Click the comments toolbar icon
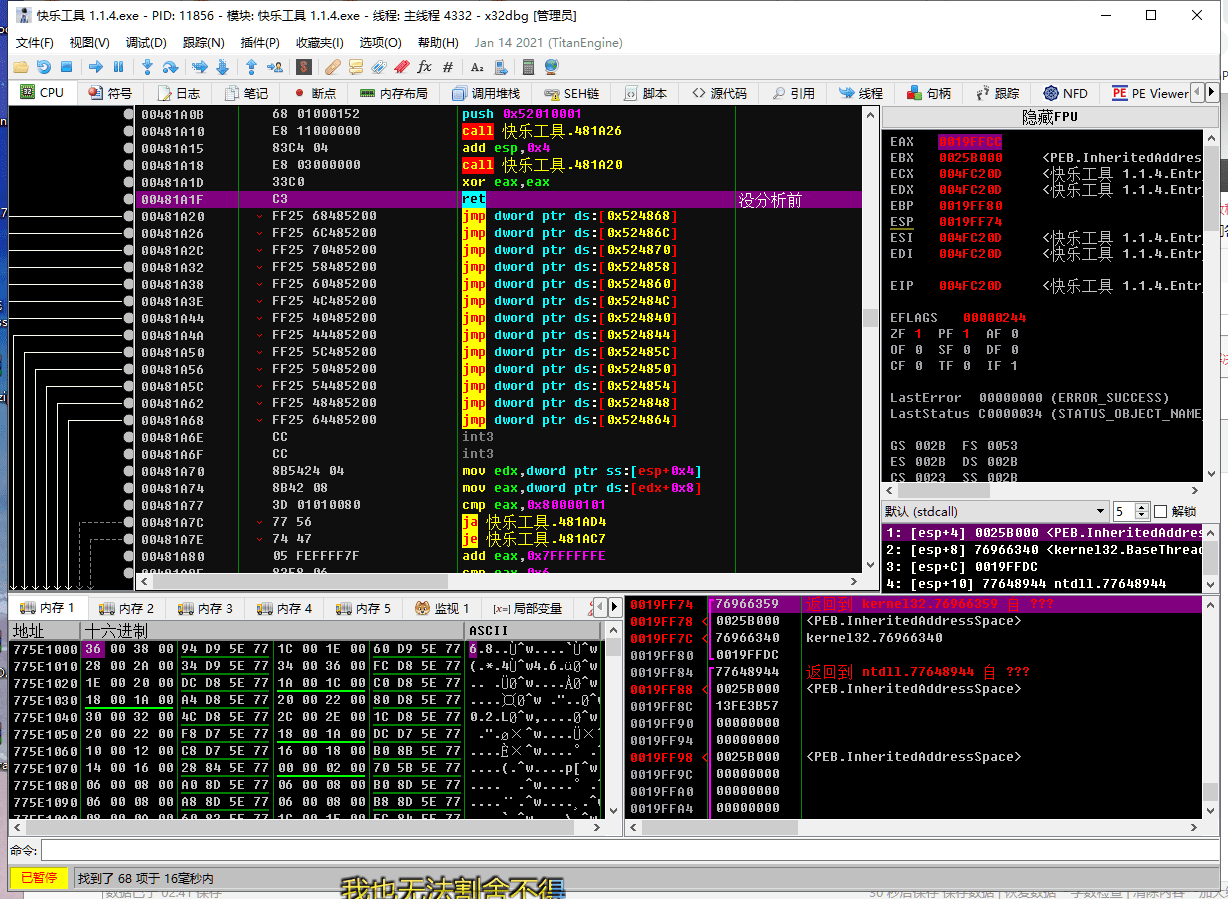Screen dimensions: 1228x899 pos(356,67)
